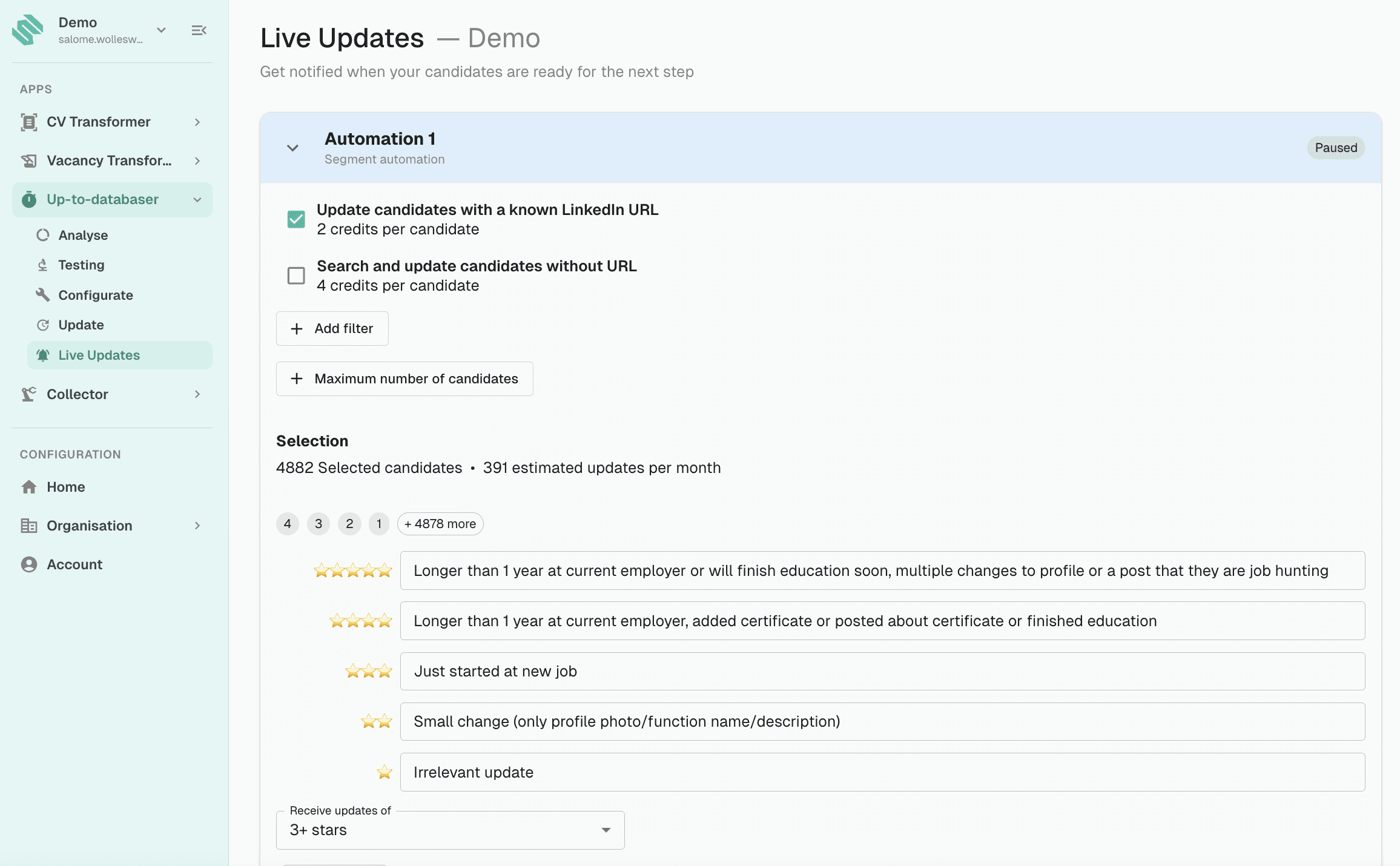1400x866 pixels.
Task: Click the Home house icon
Action: (28, 487)
